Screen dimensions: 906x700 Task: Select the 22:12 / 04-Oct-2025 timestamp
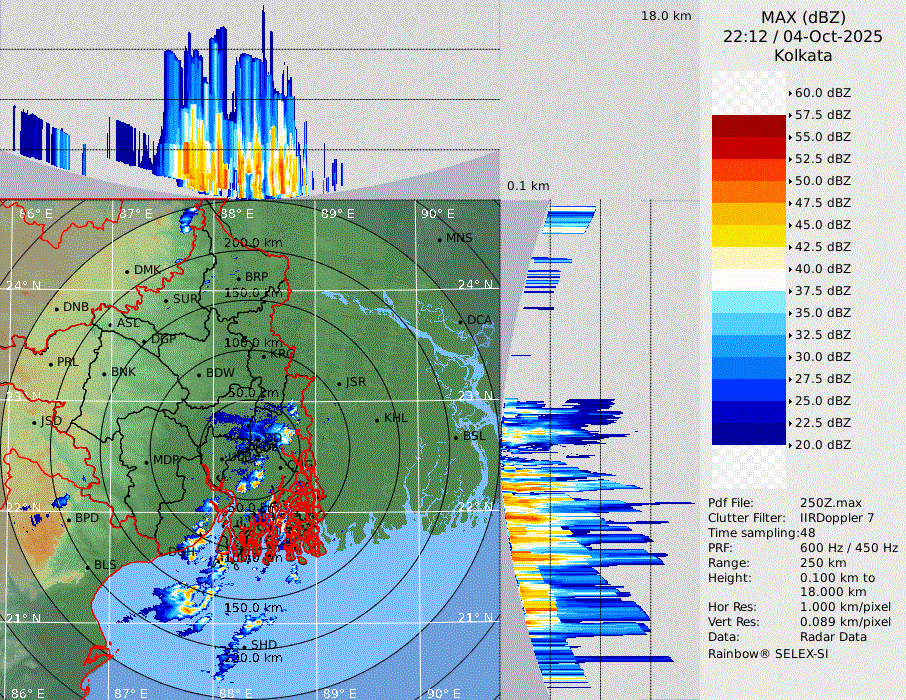click(803, 36)
